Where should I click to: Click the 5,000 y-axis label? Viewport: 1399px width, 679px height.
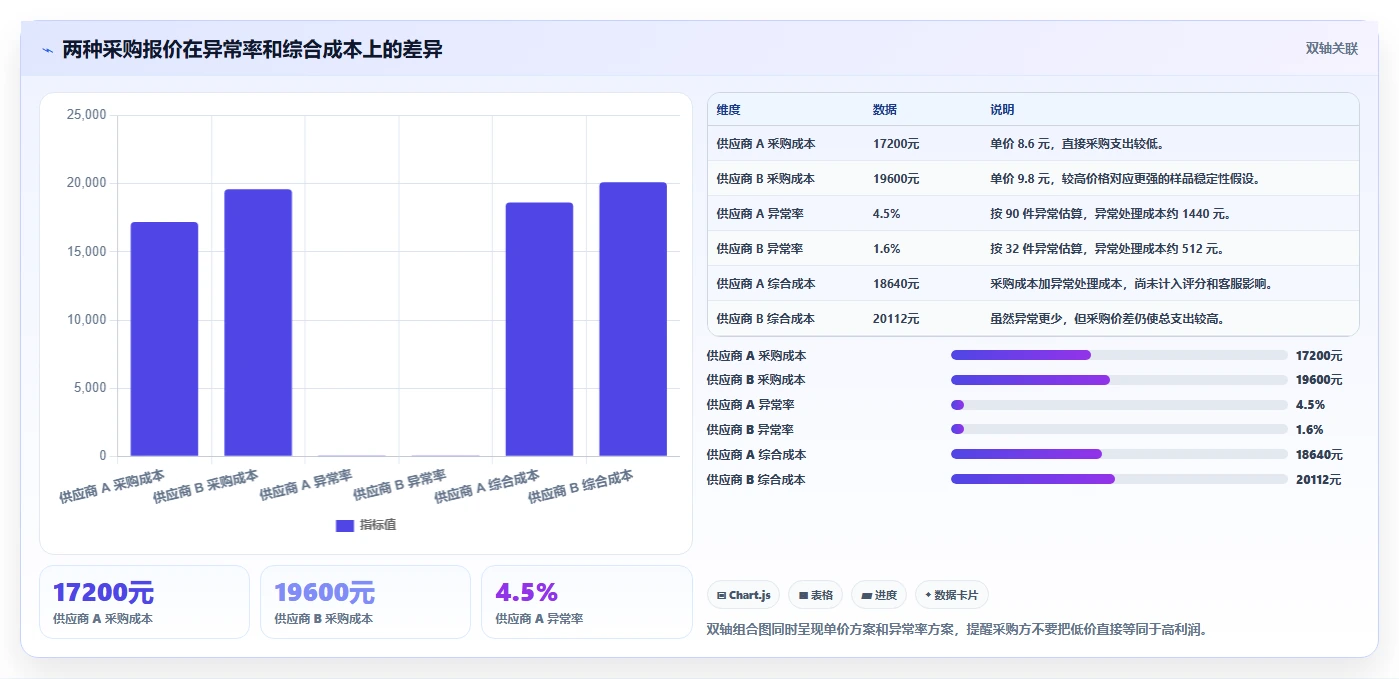pos(90,388)
